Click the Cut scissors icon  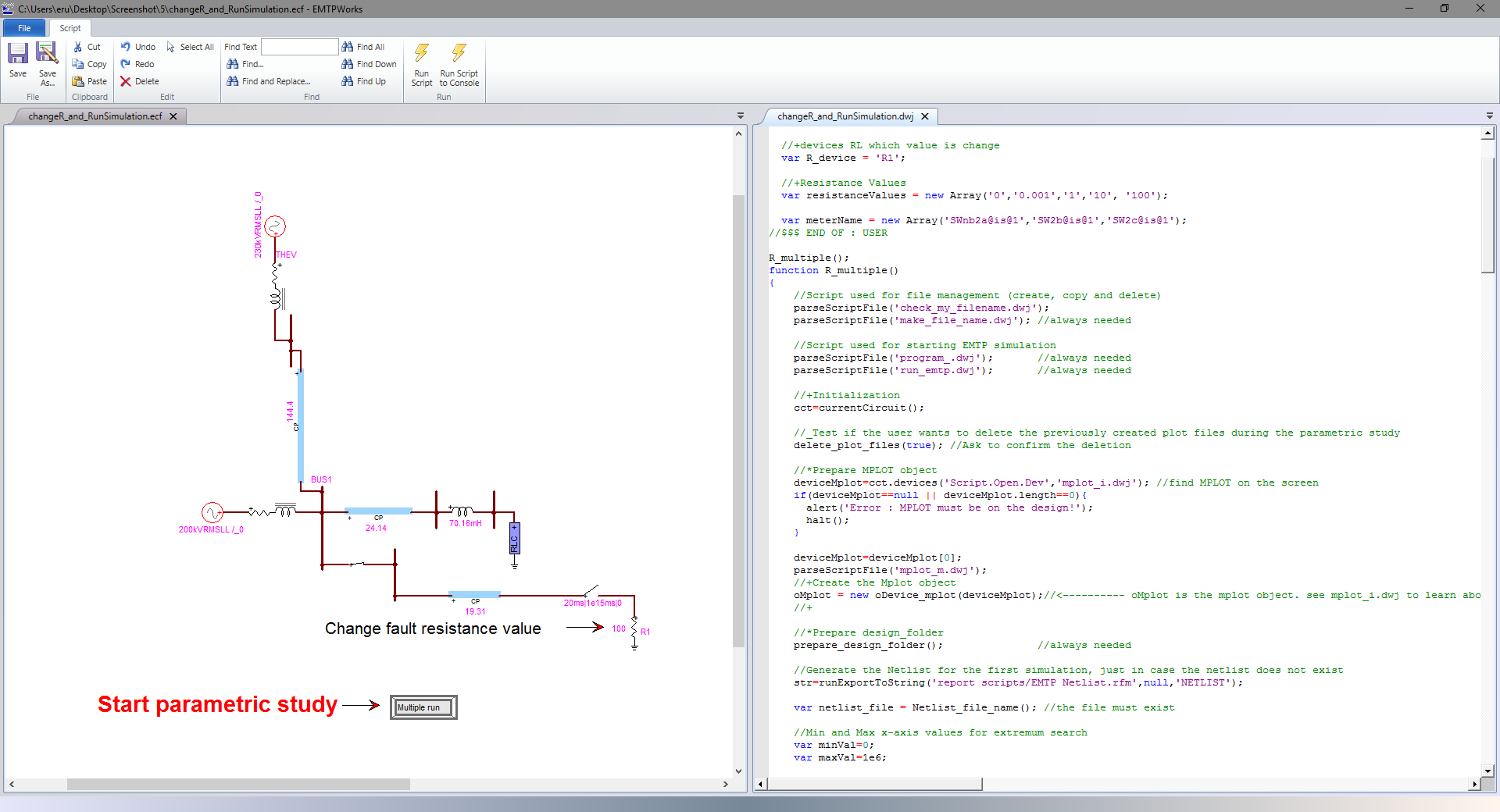[78, 47]
